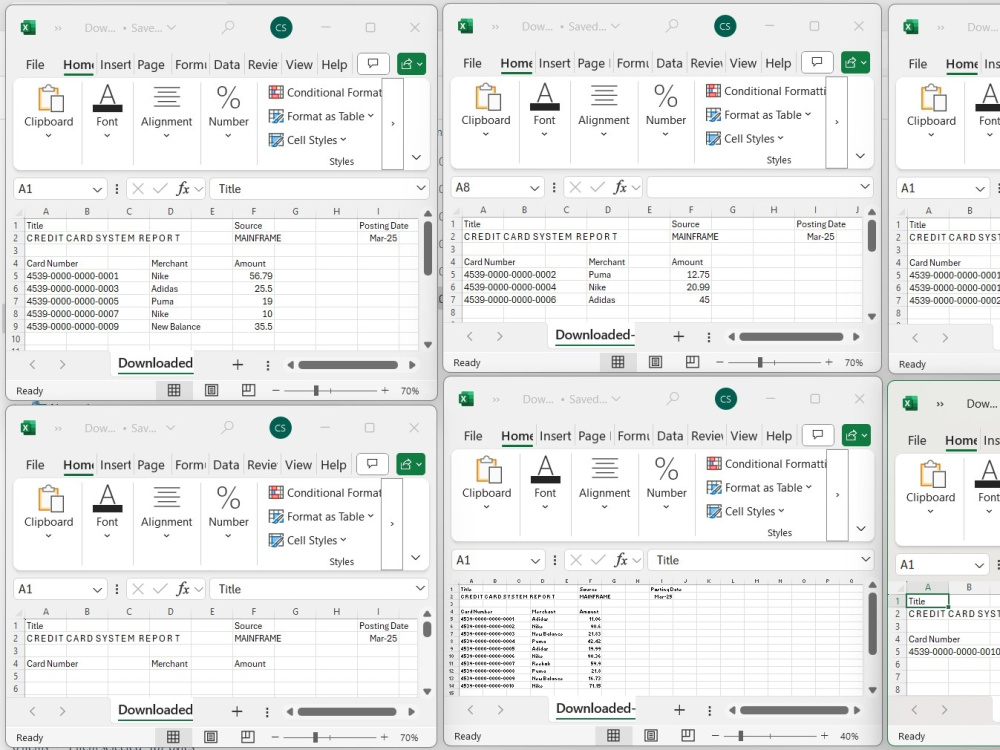Screen dimensions: 1000x750
Task: Open Font group in bottom-left Excel window
Action: (107, 511)
